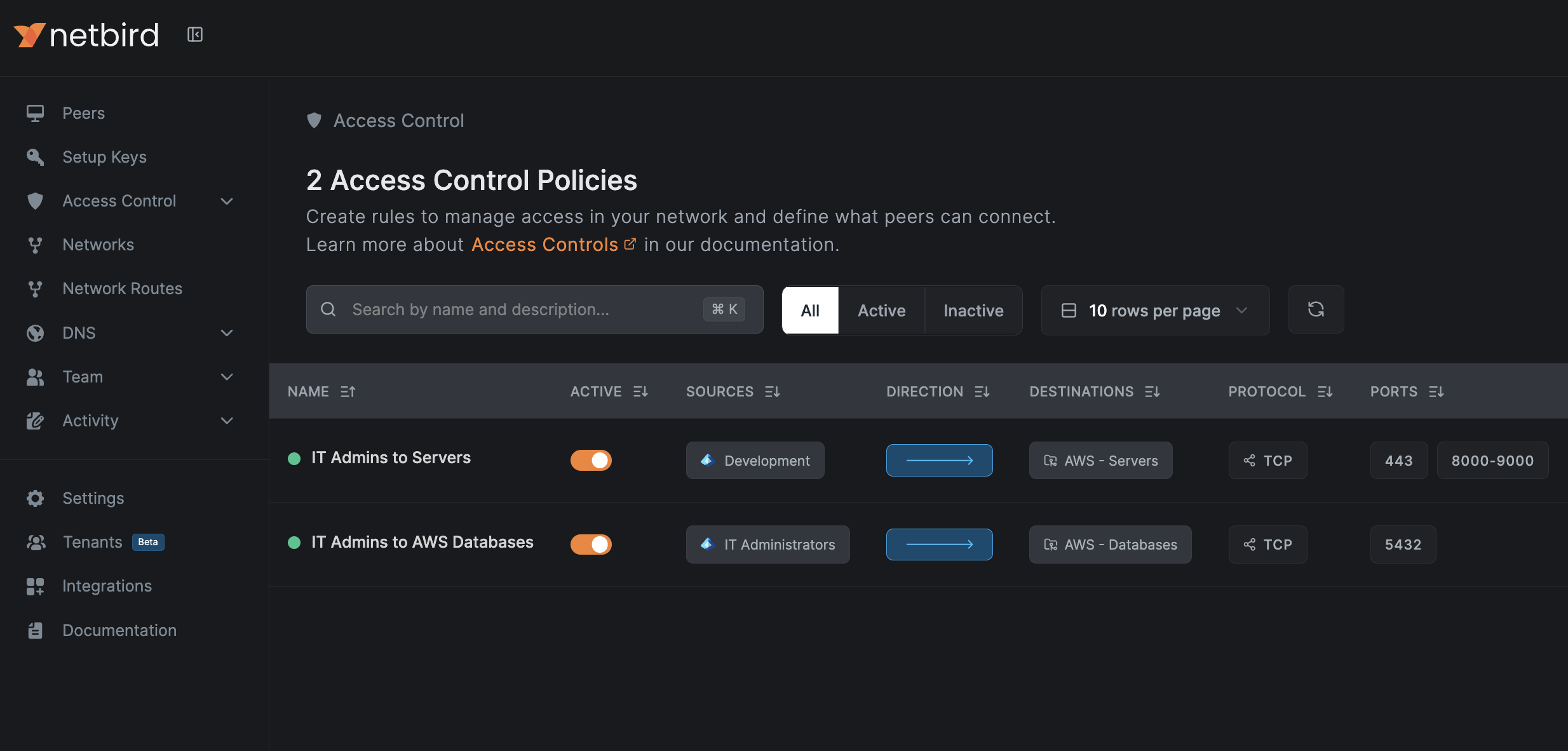
Task: Click the Integrations grid icon
Action: coord(35,586)
